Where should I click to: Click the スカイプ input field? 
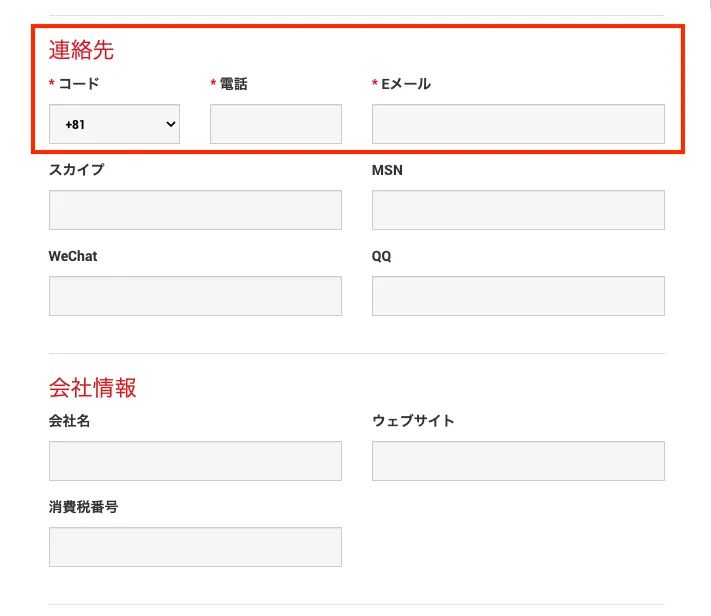(195, 210)
